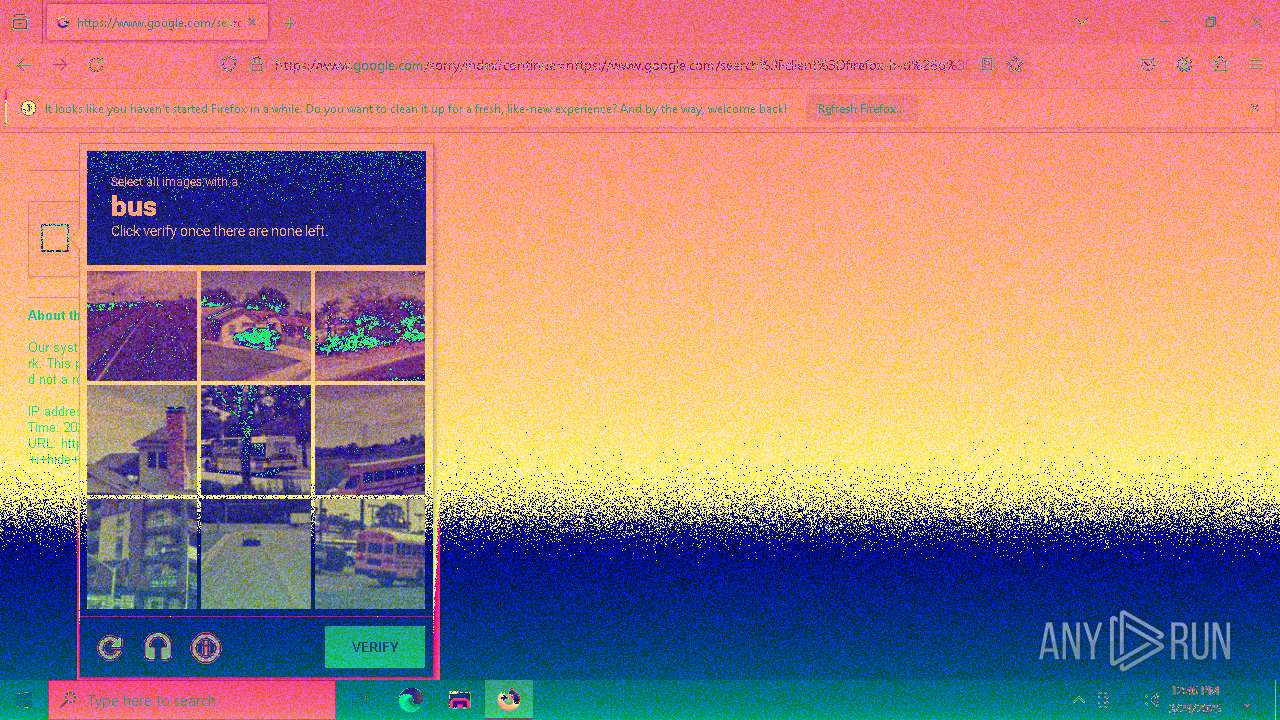This screenshot has width=1280, height=720.
Task: Close the google.com tab
Action: (x=252, y=22)
